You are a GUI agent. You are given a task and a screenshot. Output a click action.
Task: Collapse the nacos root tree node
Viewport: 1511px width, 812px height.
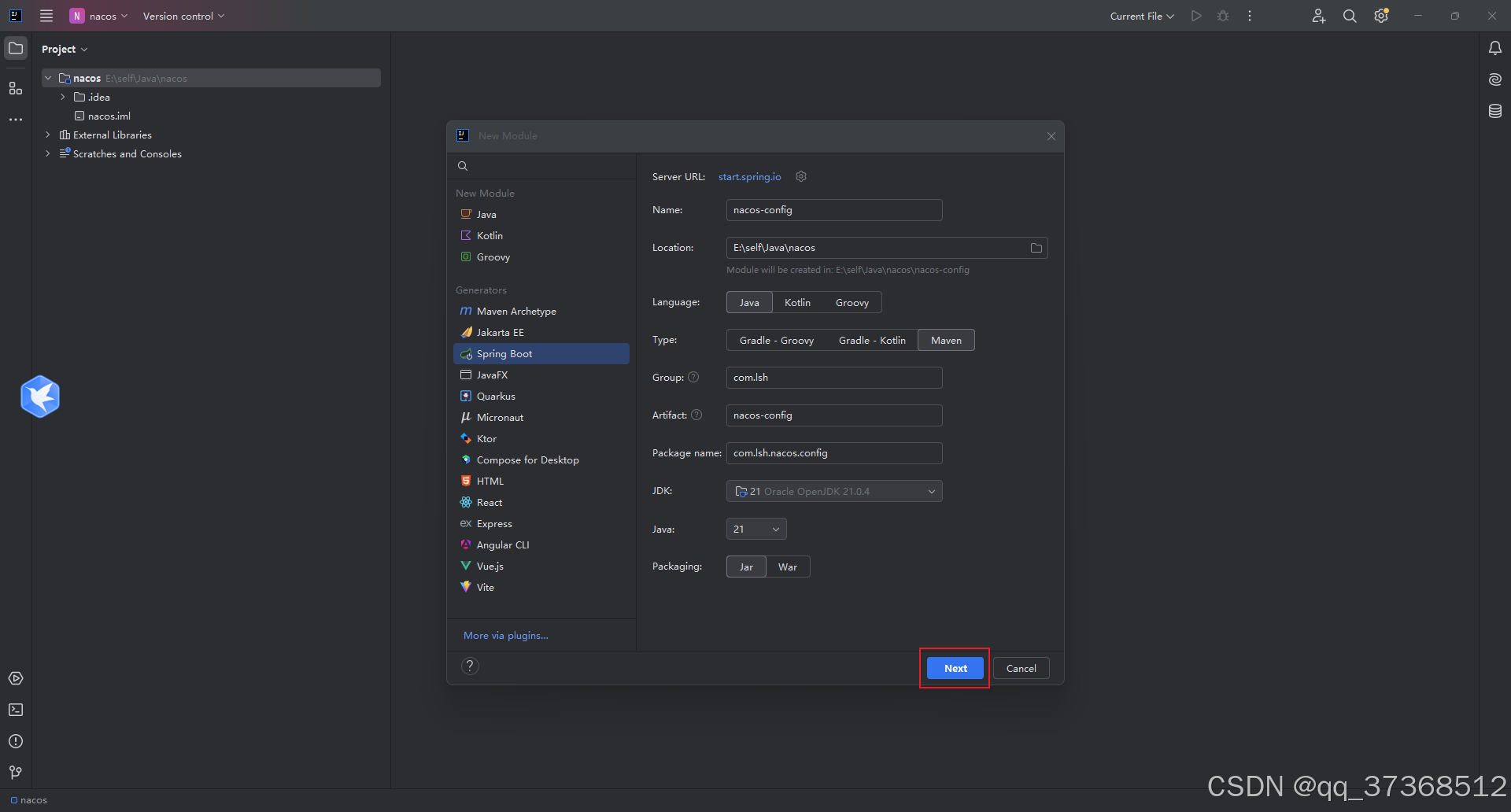[x=48, y=78]
